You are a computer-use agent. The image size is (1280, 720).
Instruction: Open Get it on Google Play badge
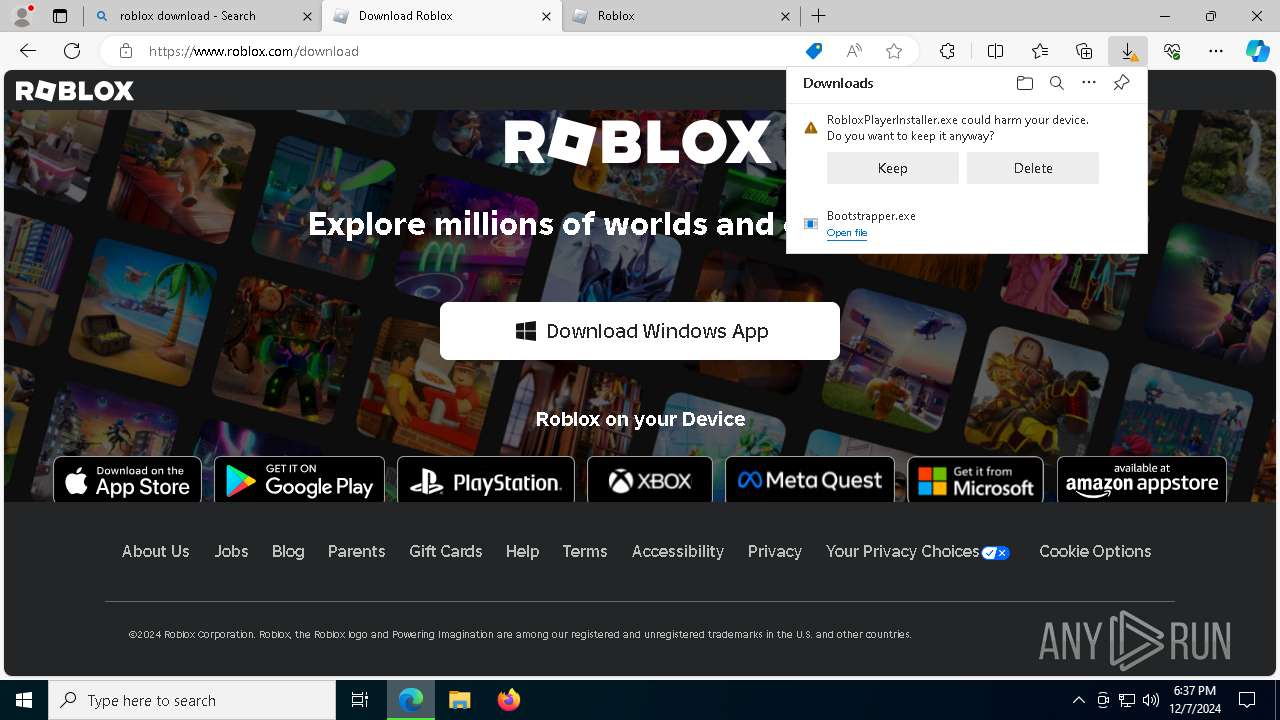[x=299, y=480]
